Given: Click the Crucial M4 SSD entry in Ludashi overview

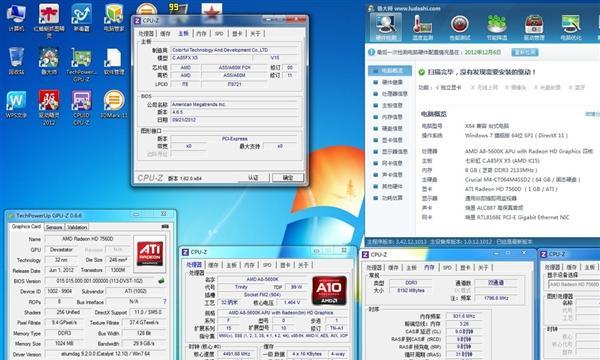Looking at the screenshot, I should [x=522, y=179].
